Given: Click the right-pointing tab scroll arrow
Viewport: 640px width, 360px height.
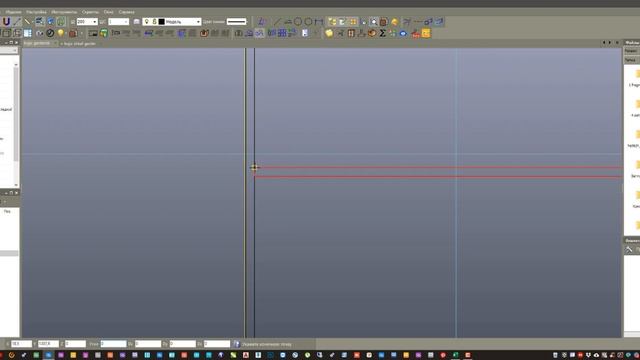Looking at the screenshot, I should click(x=610, y=42).
